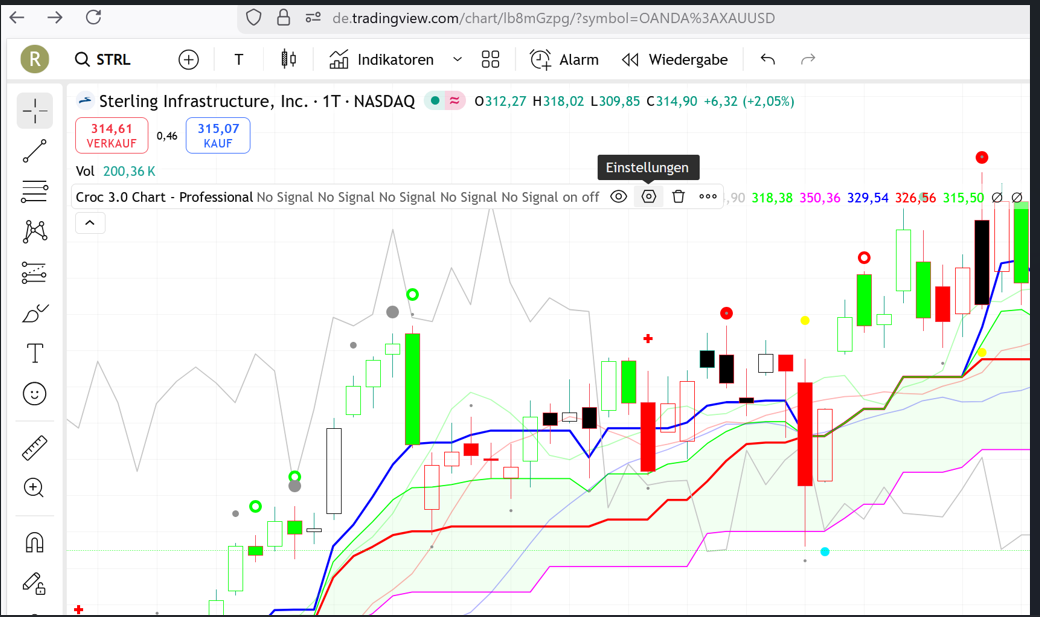Click the STRL symbol search field
The height and width of the screenshot is (617, 1040).
tap(103, 60)
